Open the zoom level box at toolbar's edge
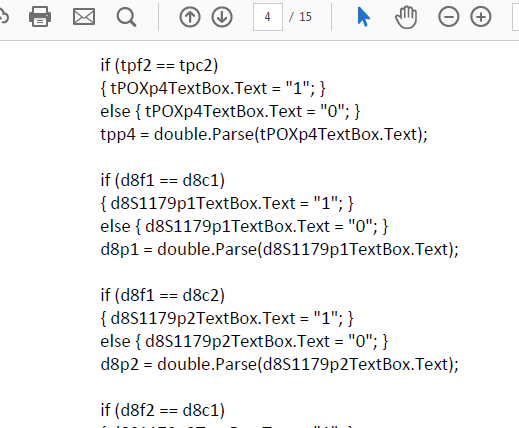519x428 pixels. [515, 17]
